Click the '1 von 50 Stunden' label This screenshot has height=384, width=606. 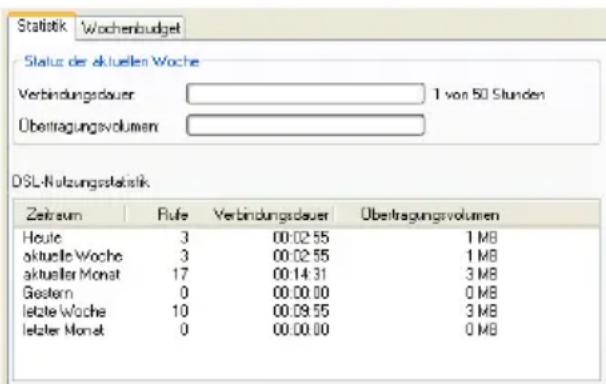489,94
